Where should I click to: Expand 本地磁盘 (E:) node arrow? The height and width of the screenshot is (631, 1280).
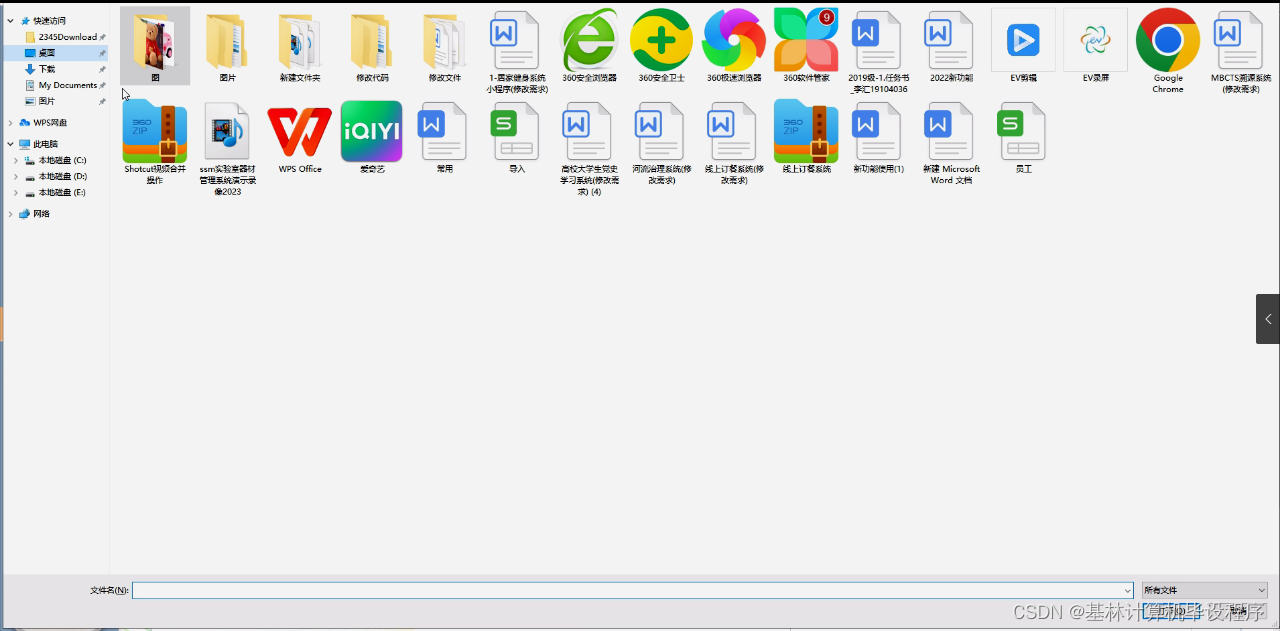pos(17,192)
